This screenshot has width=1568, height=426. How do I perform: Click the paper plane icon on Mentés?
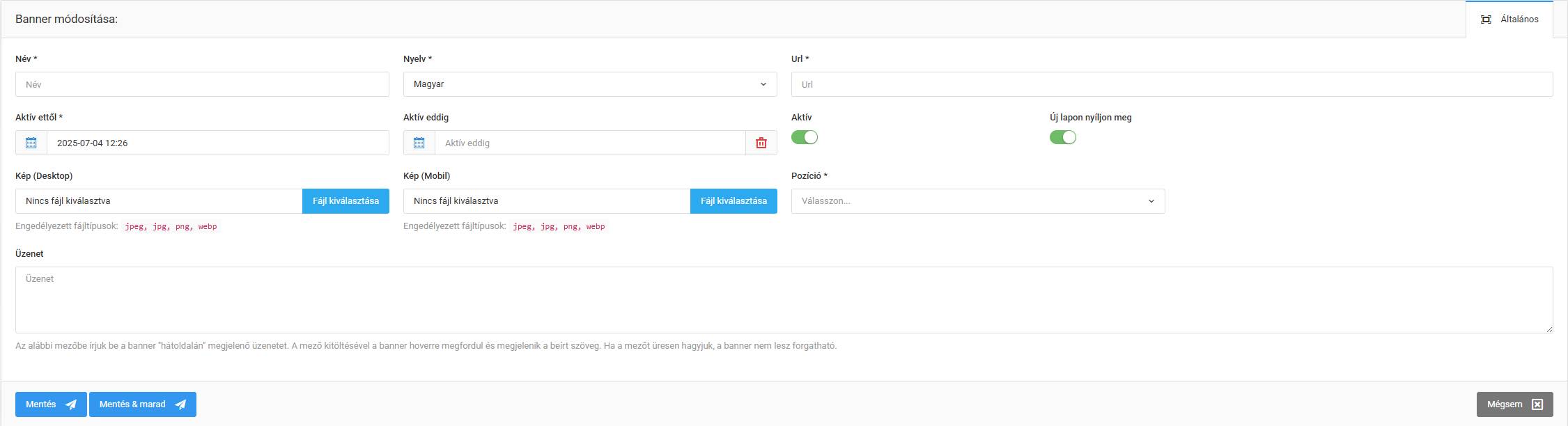pos(71,404)
